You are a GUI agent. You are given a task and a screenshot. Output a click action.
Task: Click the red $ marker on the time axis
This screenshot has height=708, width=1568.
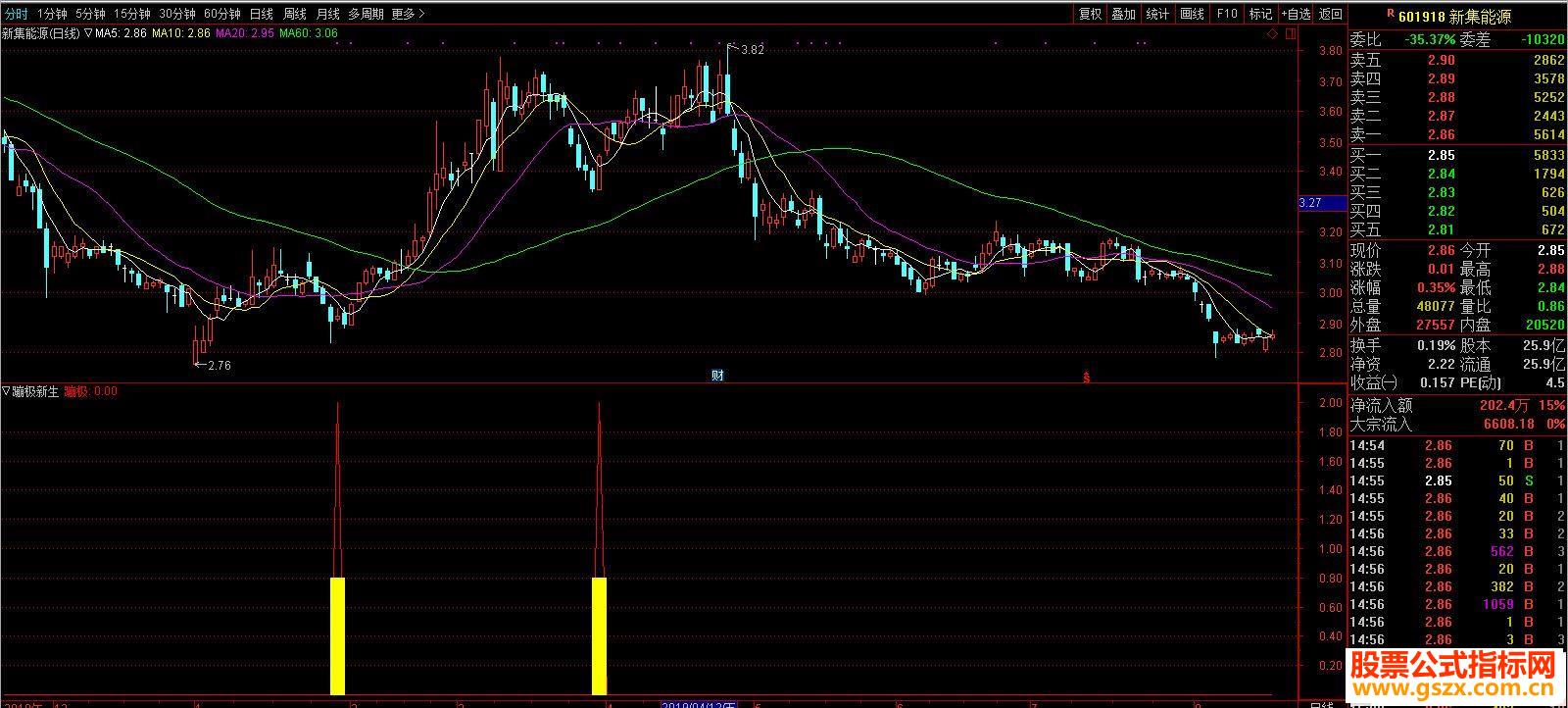(1085, 377)
